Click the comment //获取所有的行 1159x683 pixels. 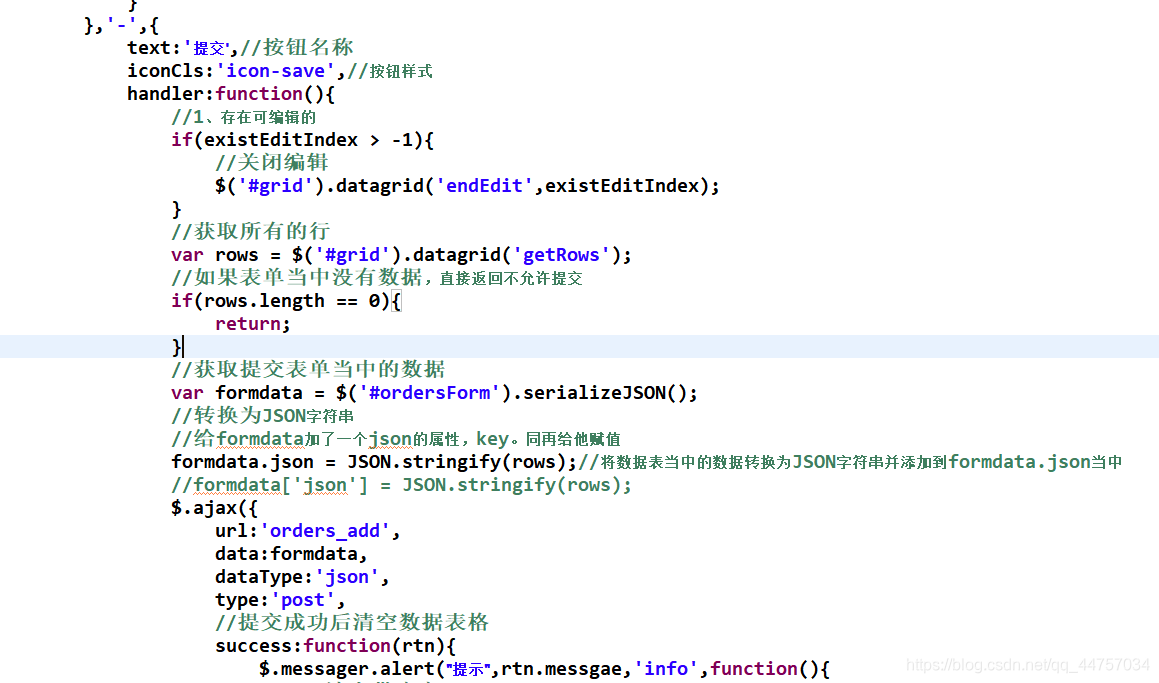251,231
